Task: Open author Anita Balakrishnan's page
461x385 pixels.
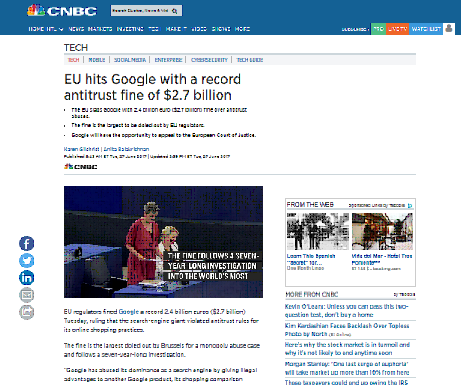Action: click(x=126, y=149)
